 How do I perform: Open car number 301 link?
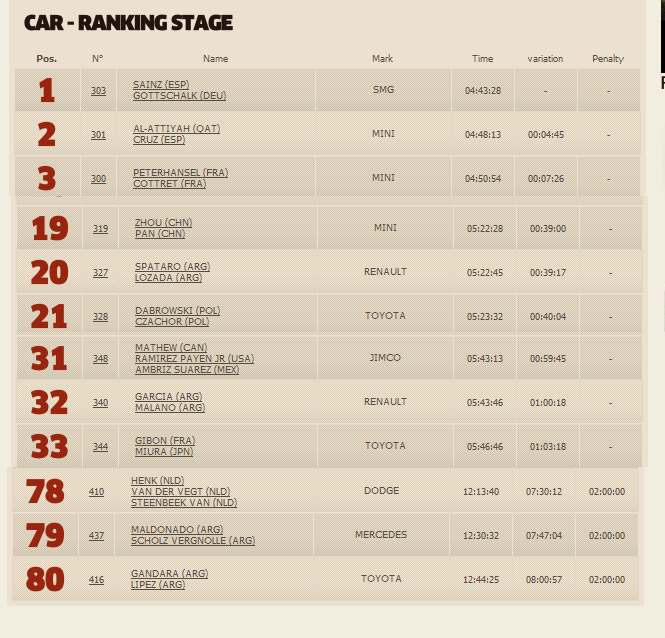(x=98, y=135)
